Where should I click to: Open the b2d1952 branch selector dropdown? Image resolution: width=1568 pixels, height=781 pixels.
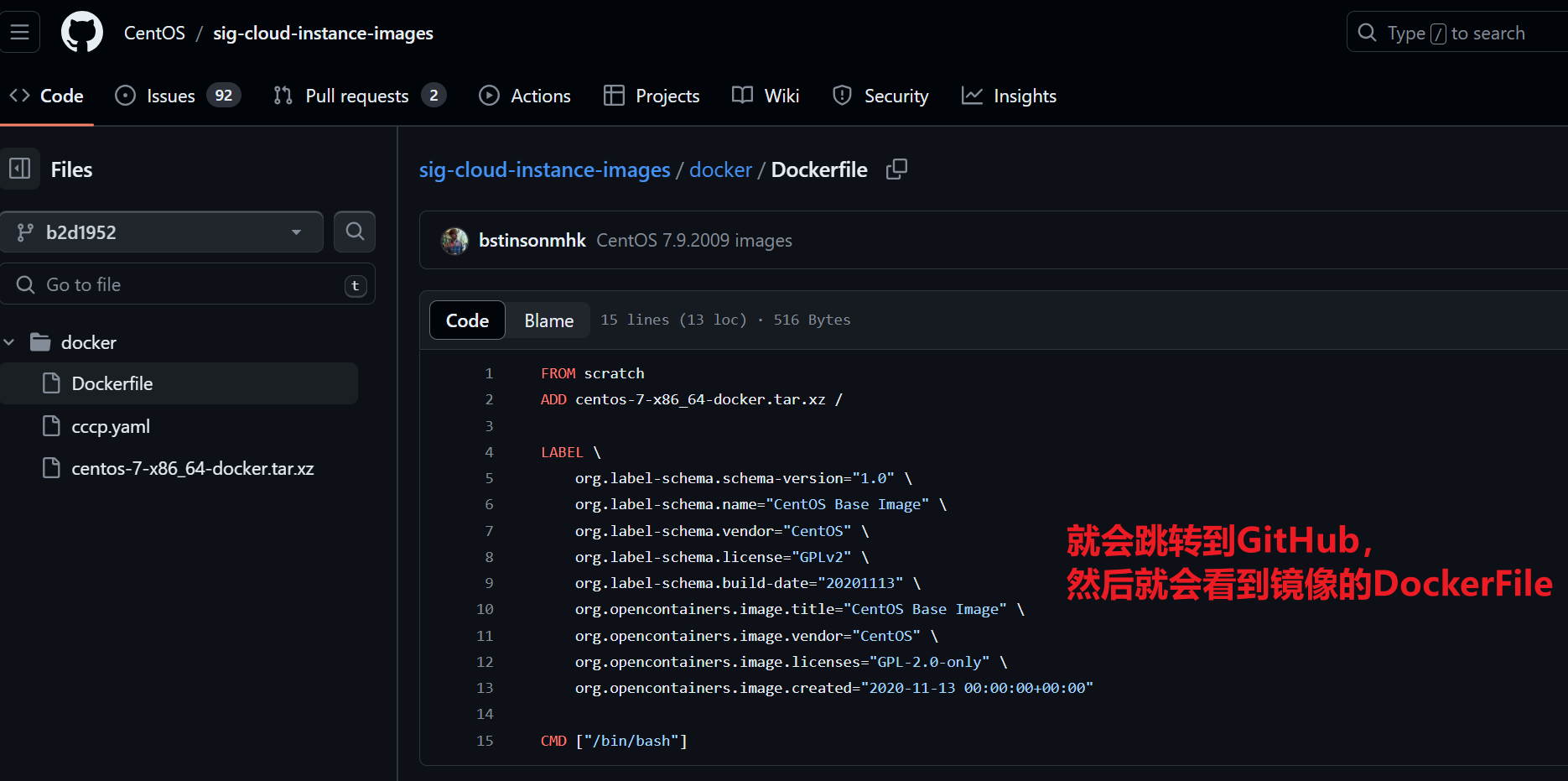[162, 232]
